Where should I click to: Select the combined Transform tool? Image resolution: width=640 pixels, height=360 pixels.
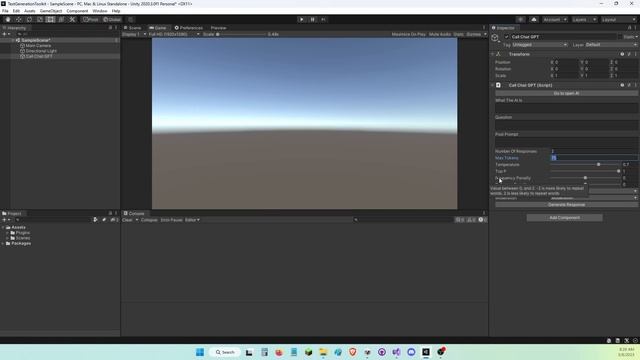[x=61, y=20]
